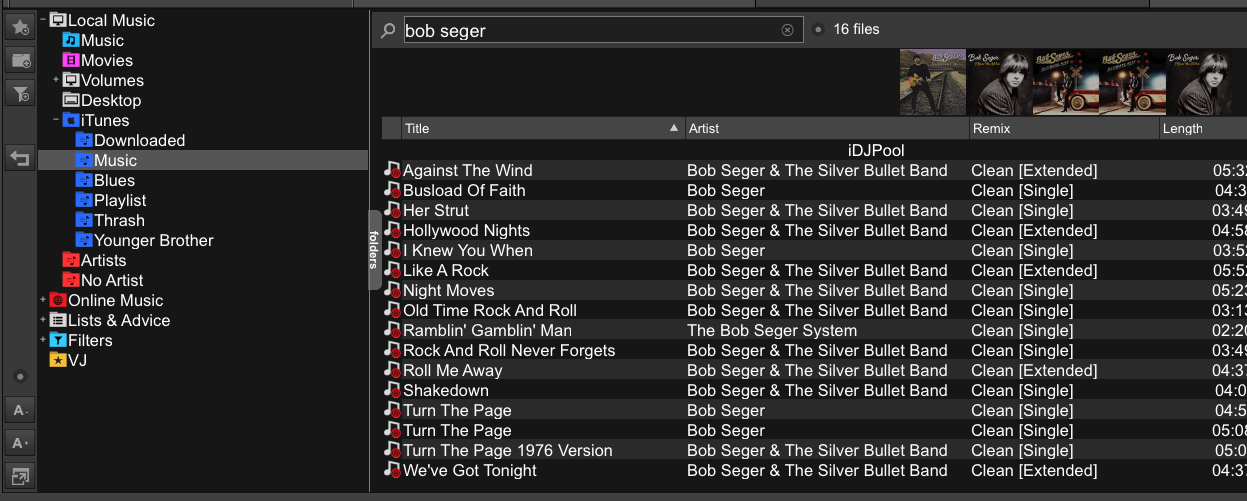Click the iDJPool group header
The image size is (1247, 501).
coord(876,150)
